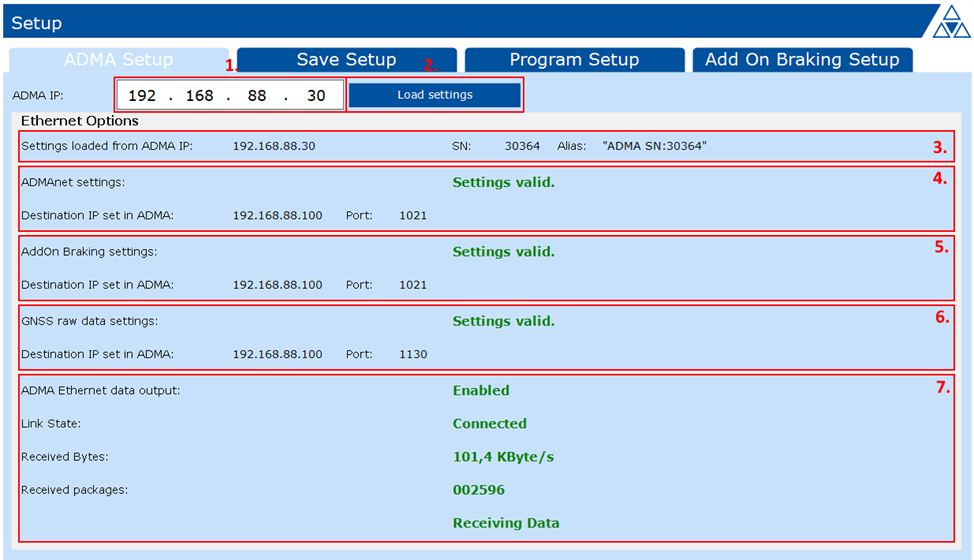Click the fourth IP octet field 30
This screenshot has height=560, width=974.
click(x=316, y=96)
